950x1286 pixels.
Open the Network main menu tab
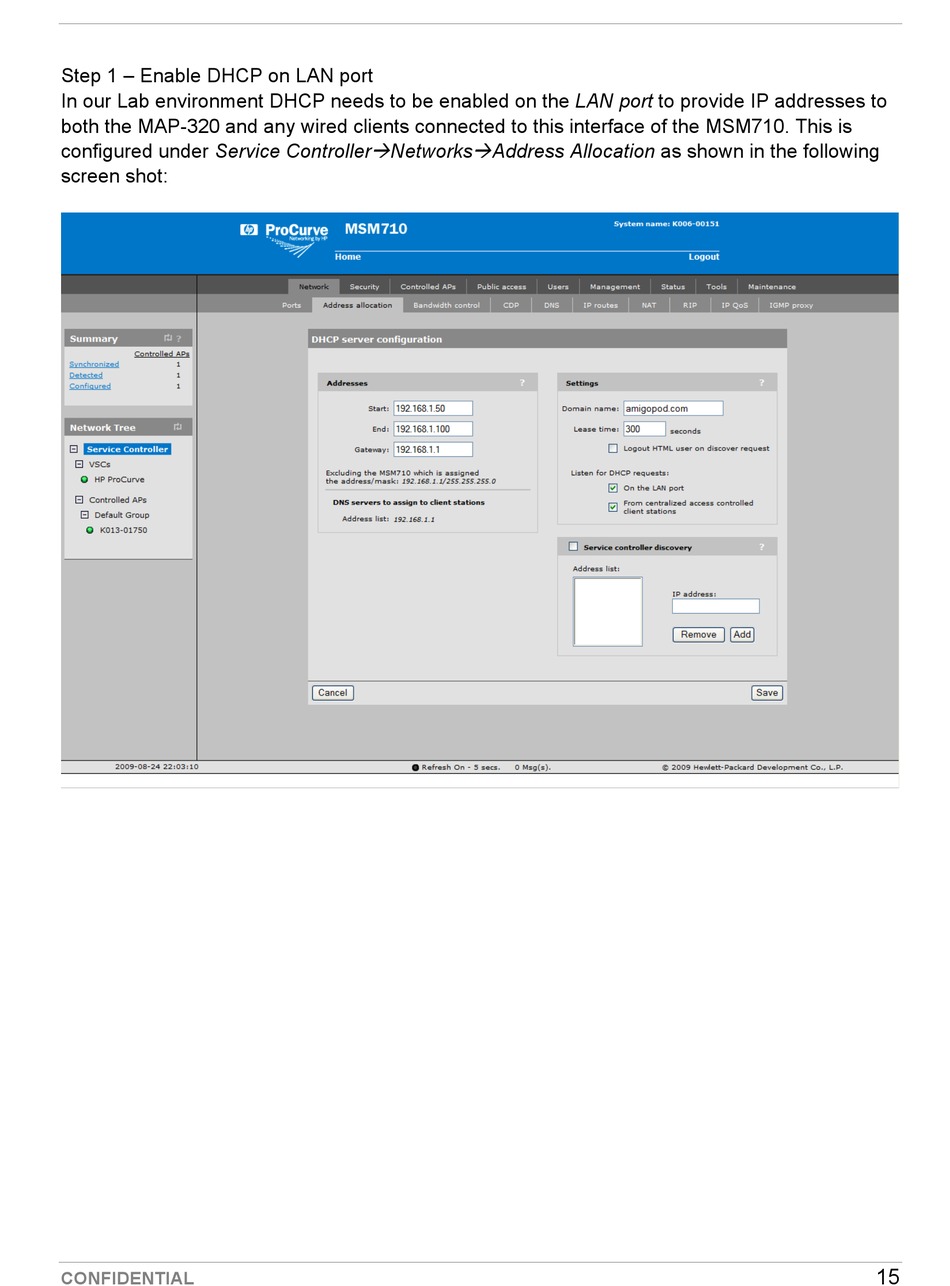314,287
